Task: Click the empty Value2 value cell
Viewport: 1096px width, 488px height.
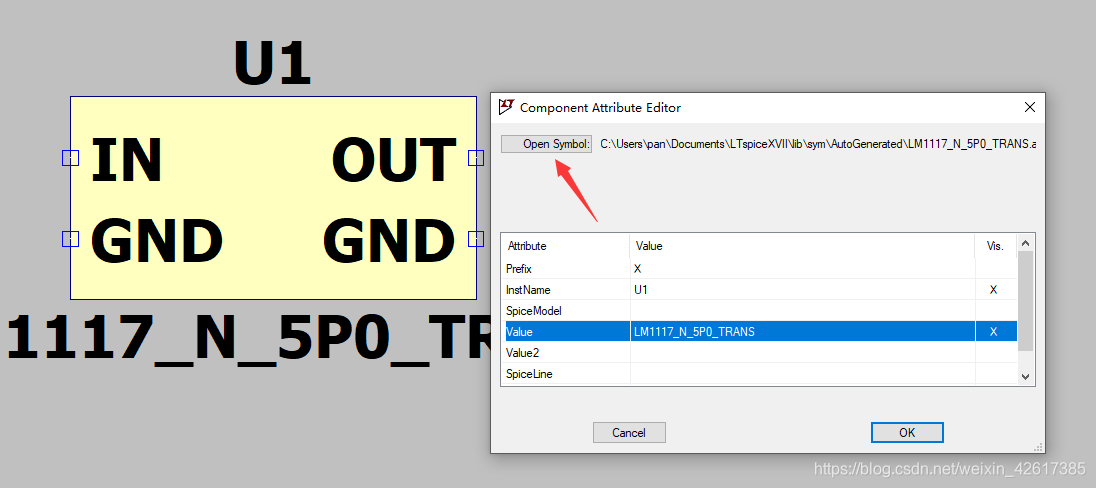Action: tap(802, 352)
